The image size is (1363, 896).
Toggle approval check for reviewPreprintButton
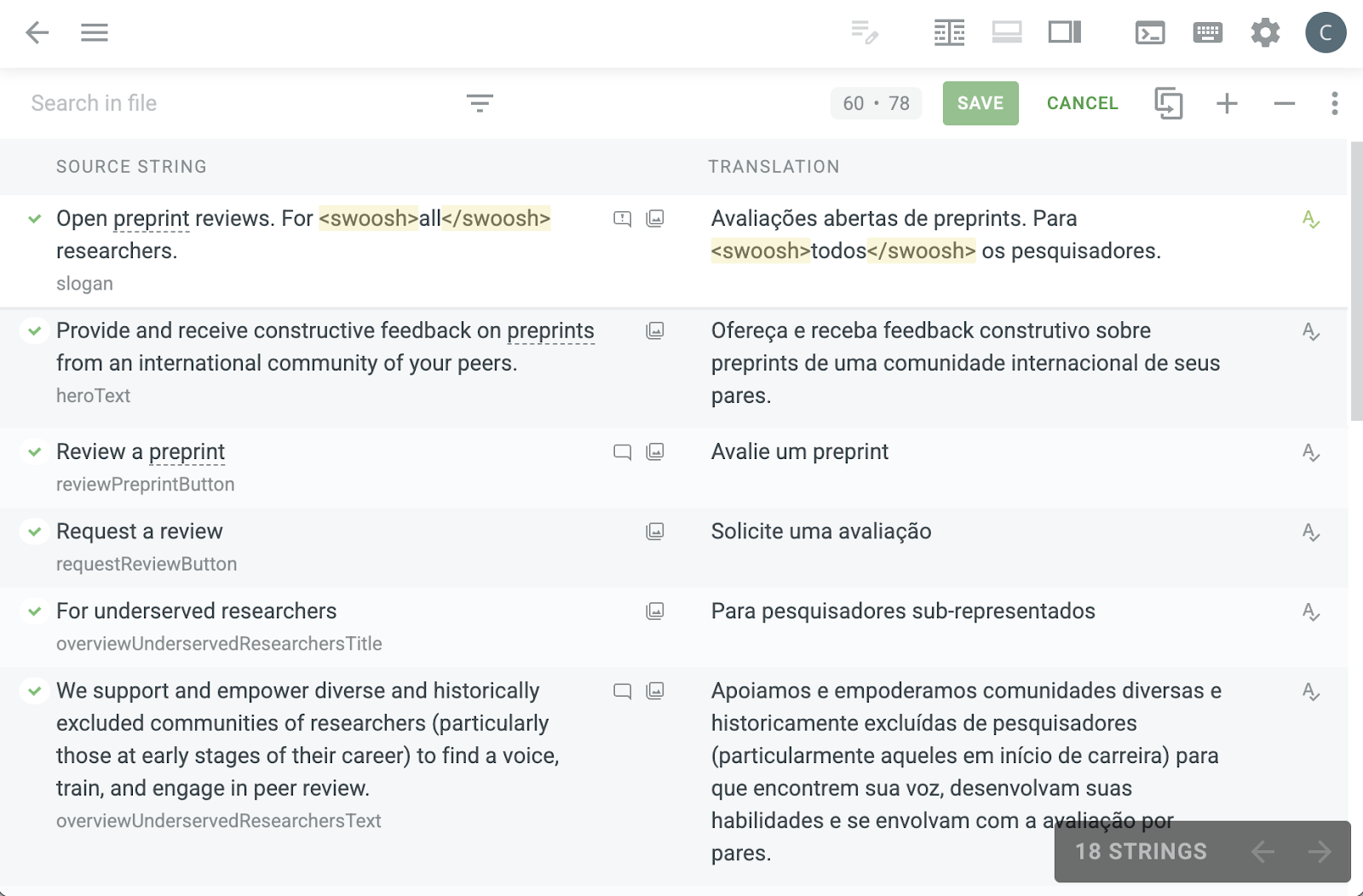(34, 451)
